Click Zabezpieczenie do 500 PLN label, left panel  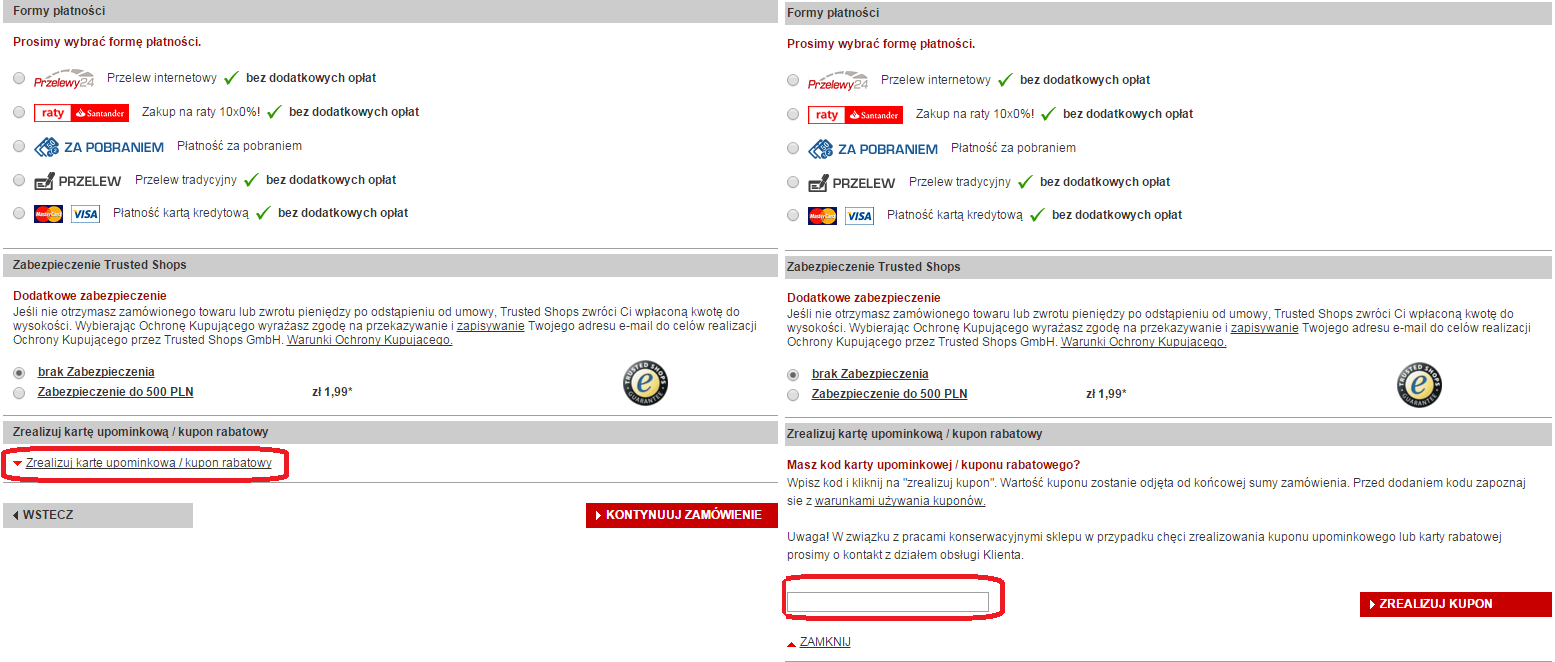coord(116,392)
